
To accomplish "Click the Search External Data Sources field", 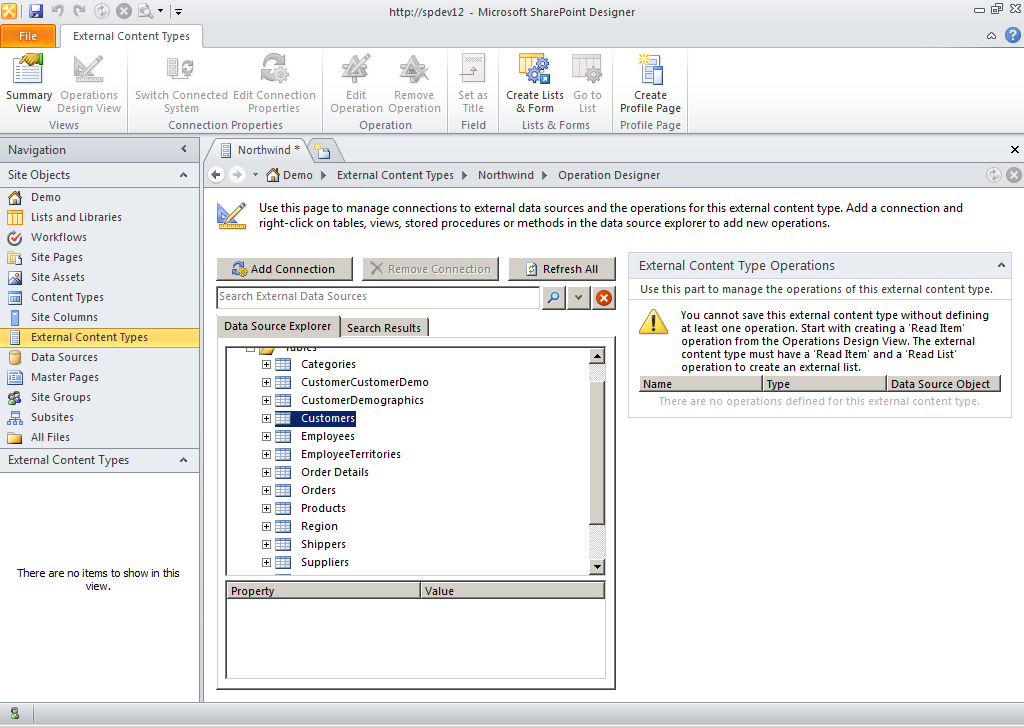I will [378, 297].
